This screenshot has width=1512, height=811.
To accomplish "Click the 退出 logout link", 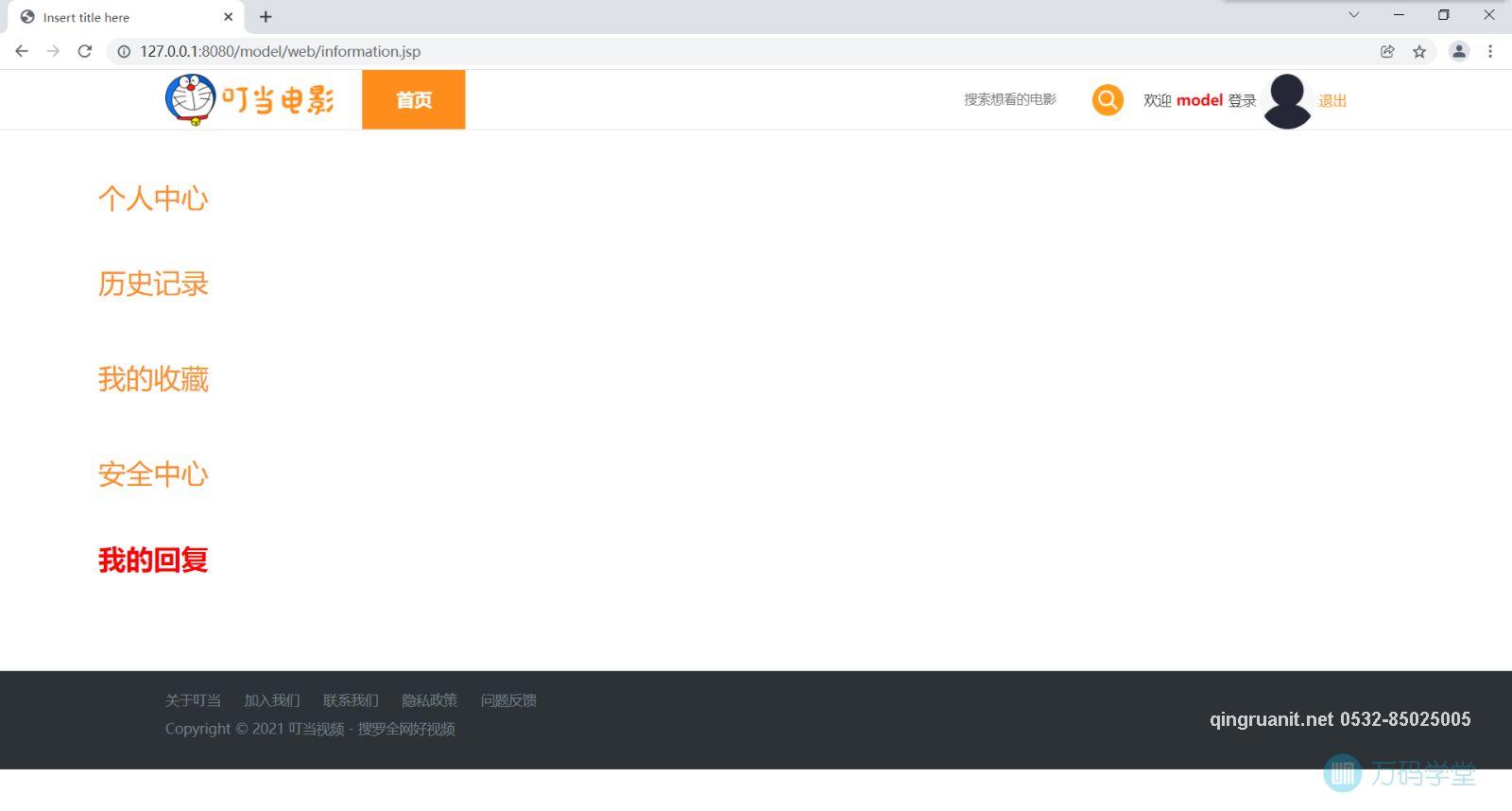I will (x=1332, y=100).
